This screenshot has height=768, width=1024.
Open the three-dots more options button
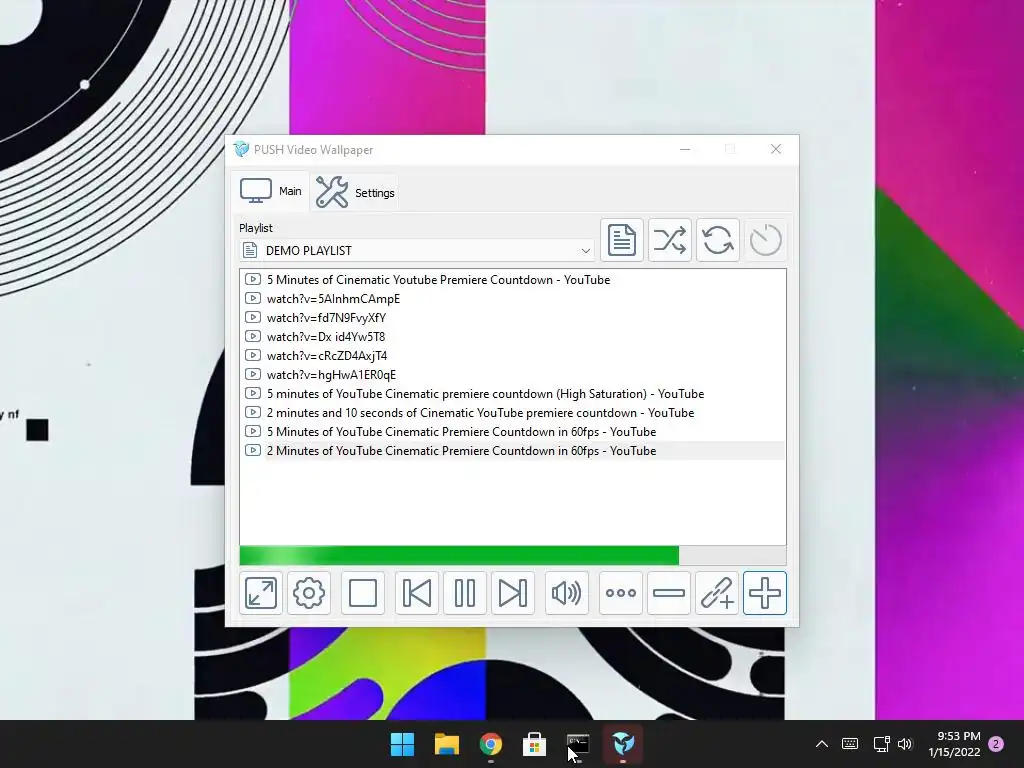pyautogui.click(x=620, y=593)
